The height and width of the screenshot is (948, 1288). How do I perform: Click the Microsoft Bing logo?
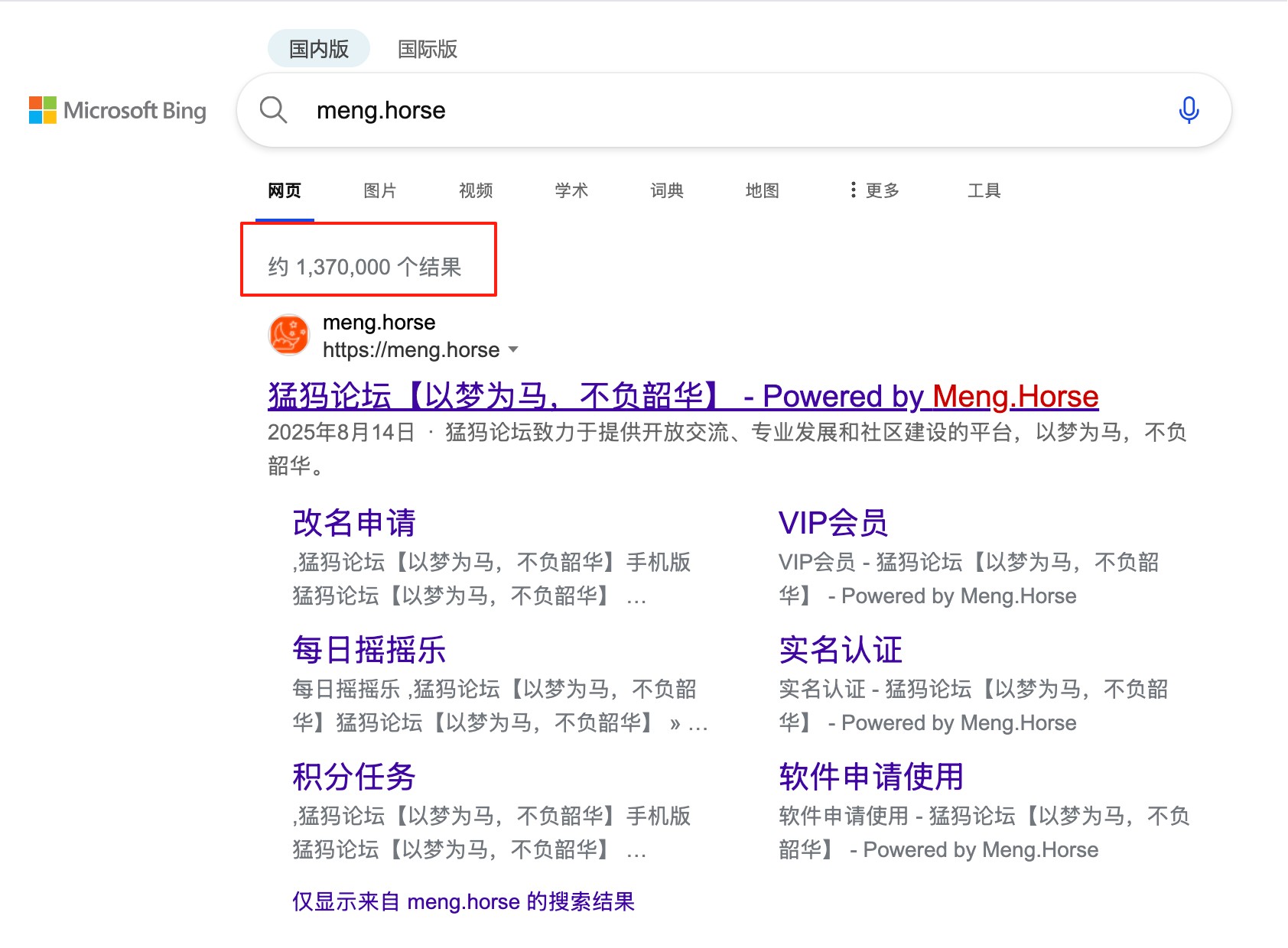point(118,110)
